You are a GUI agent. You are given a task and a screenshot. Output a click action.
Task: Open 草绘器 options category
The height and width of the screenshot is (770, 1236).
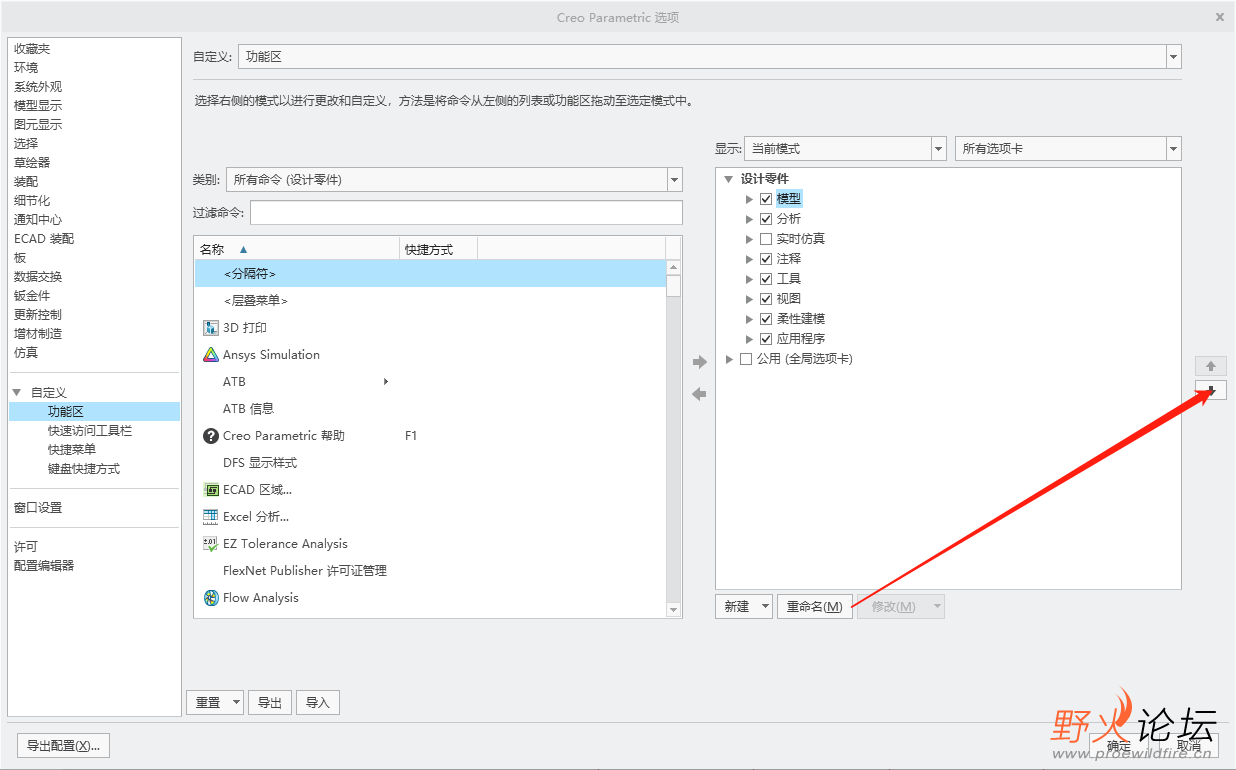tap(32, 163)
